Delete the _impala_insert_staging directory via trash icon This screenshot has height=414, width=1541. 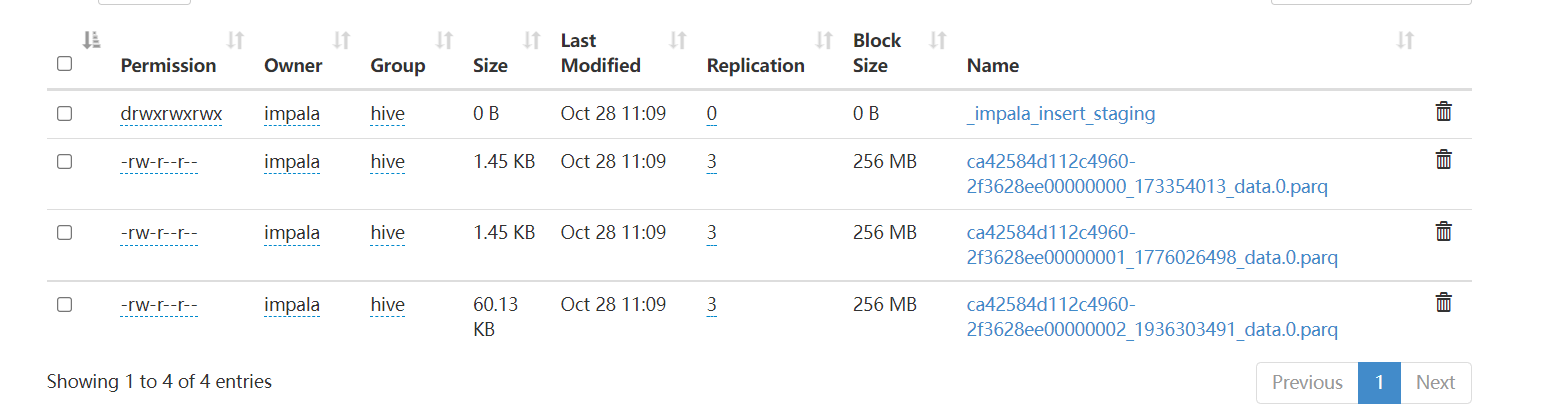point(1443,112)
